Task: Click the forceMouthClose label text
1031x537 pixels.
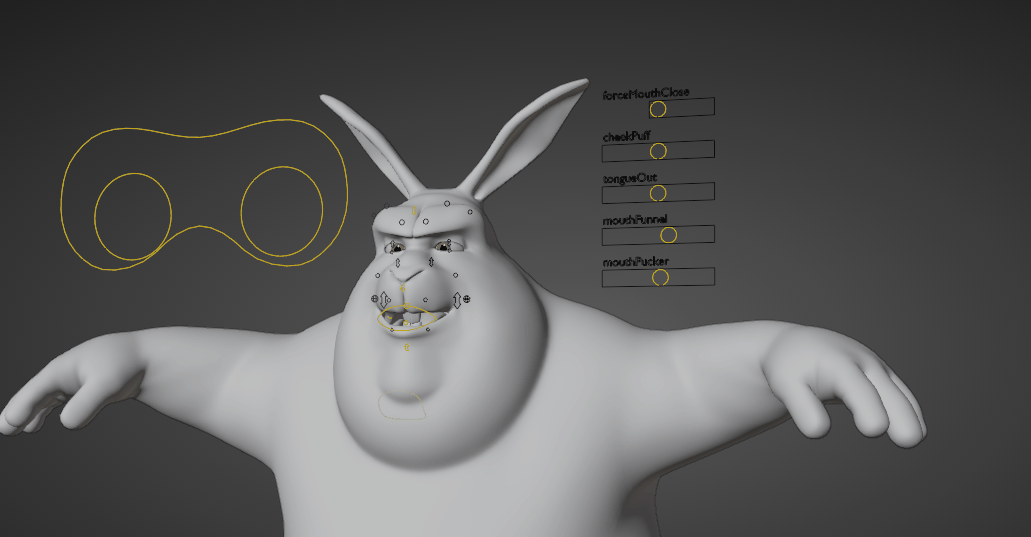Action: tap(645, 93)
